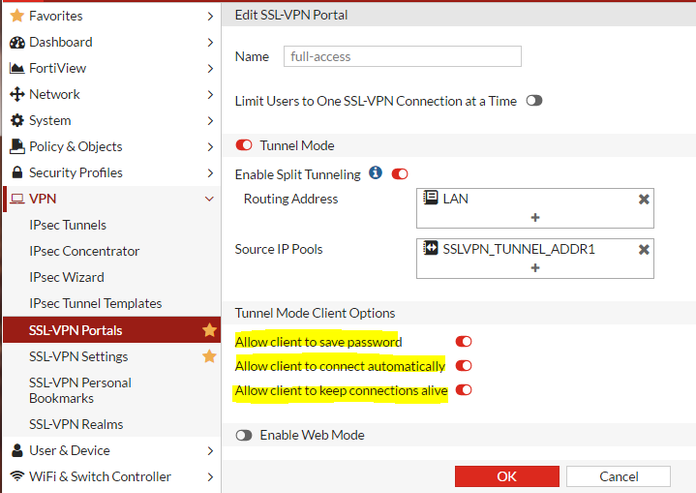Viewport: 696px width, 493px height.
Task: Toggle Limit Users to One SSL-VPN Connection
Action: point(534,101)
